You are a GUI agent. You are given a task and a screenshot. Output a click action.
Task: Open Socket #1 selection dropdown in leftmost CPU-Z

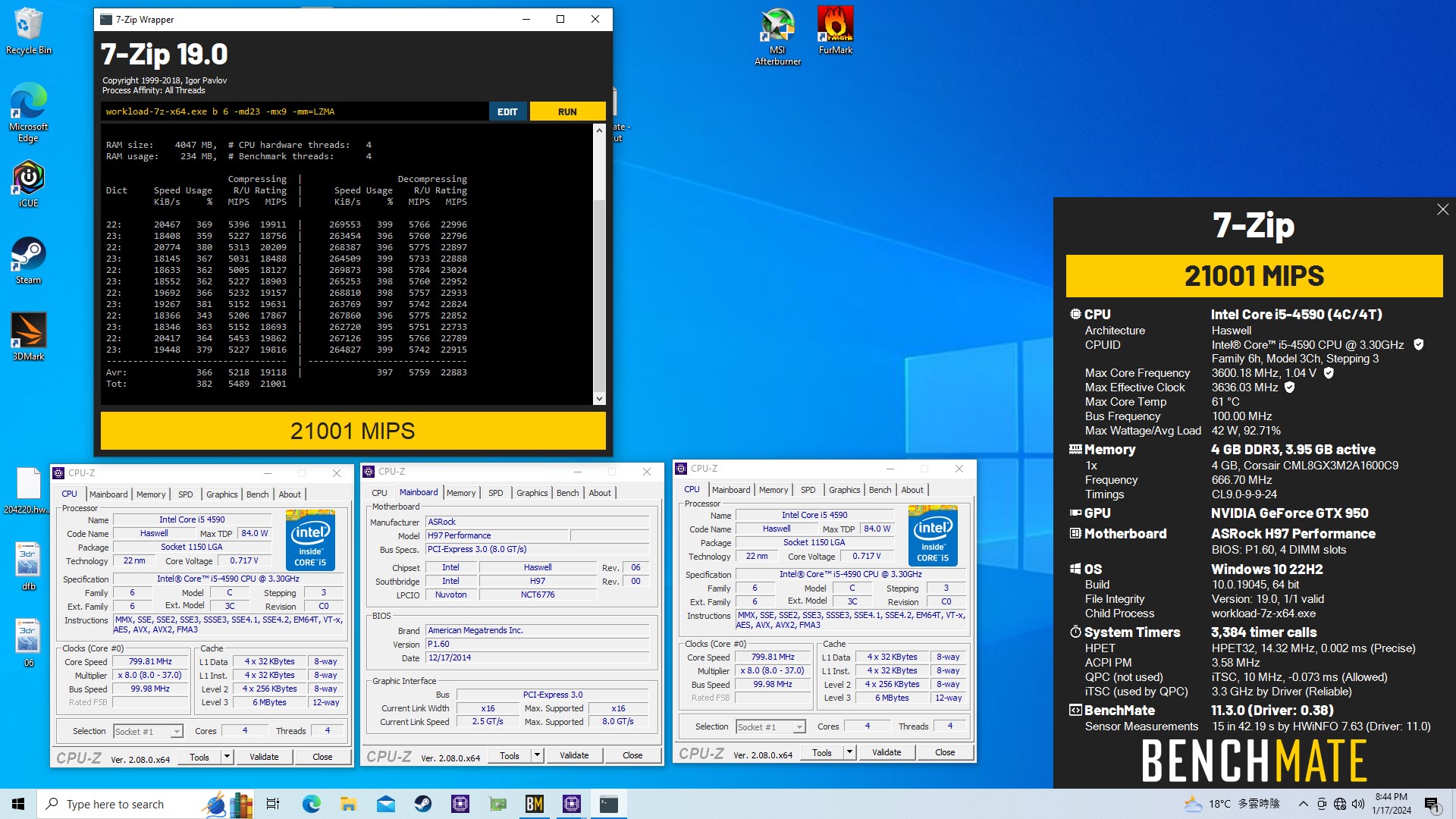click(149, 731)
